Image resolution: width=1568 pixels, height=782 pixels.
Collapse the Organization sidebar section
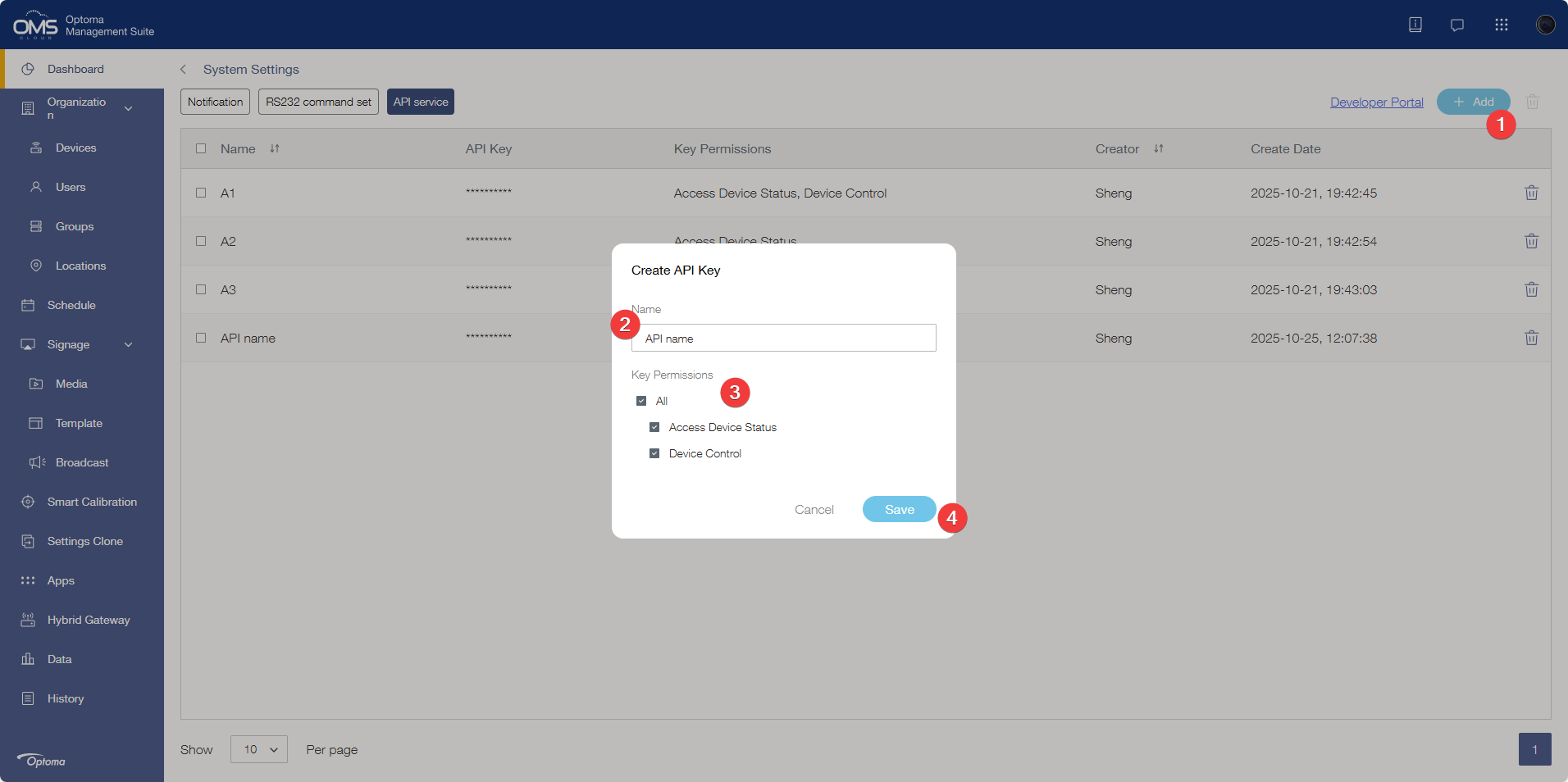pos(128,108)
